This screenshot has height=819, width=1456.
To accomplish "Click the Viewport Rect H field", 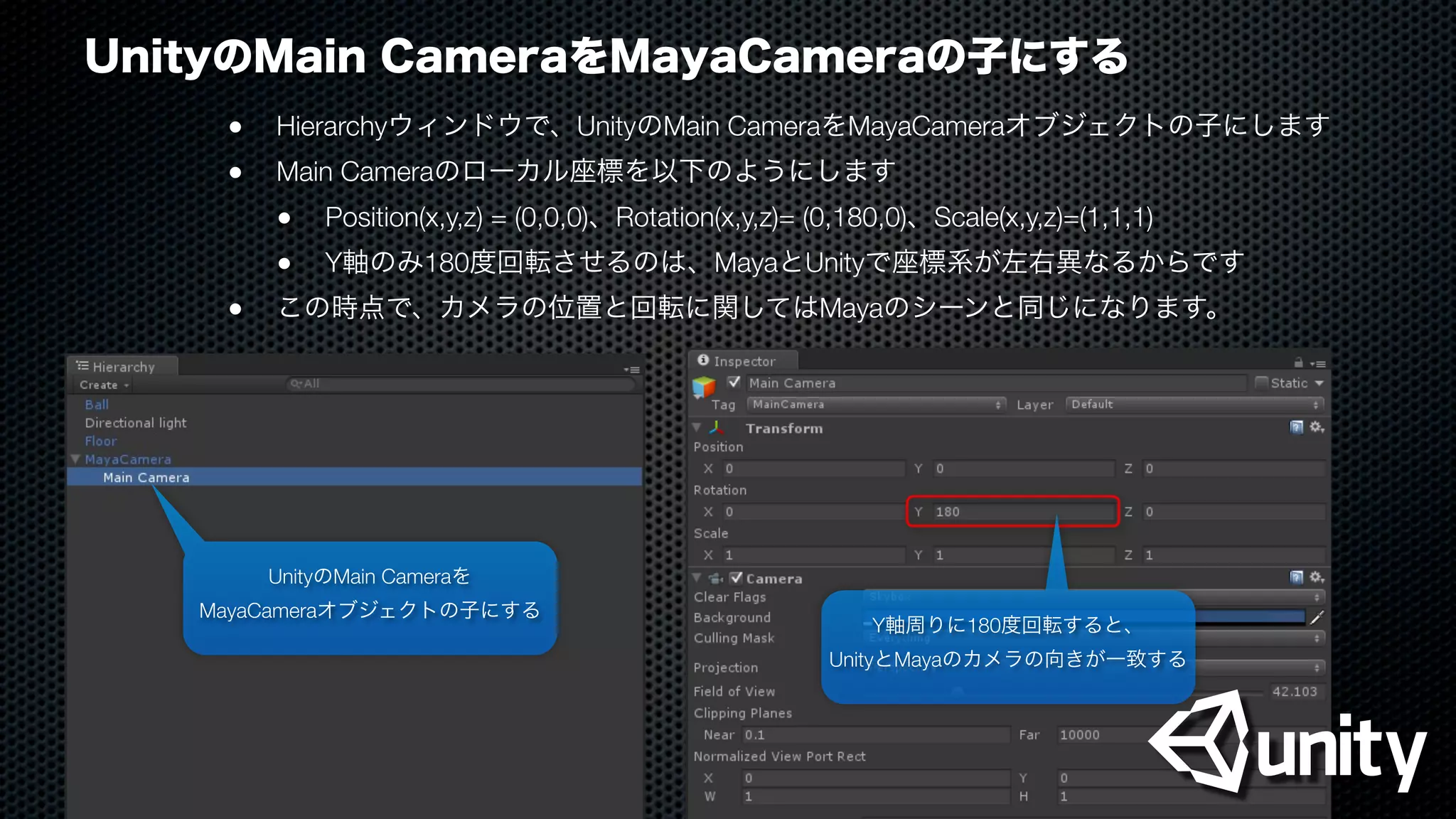I will [1190, 797].
